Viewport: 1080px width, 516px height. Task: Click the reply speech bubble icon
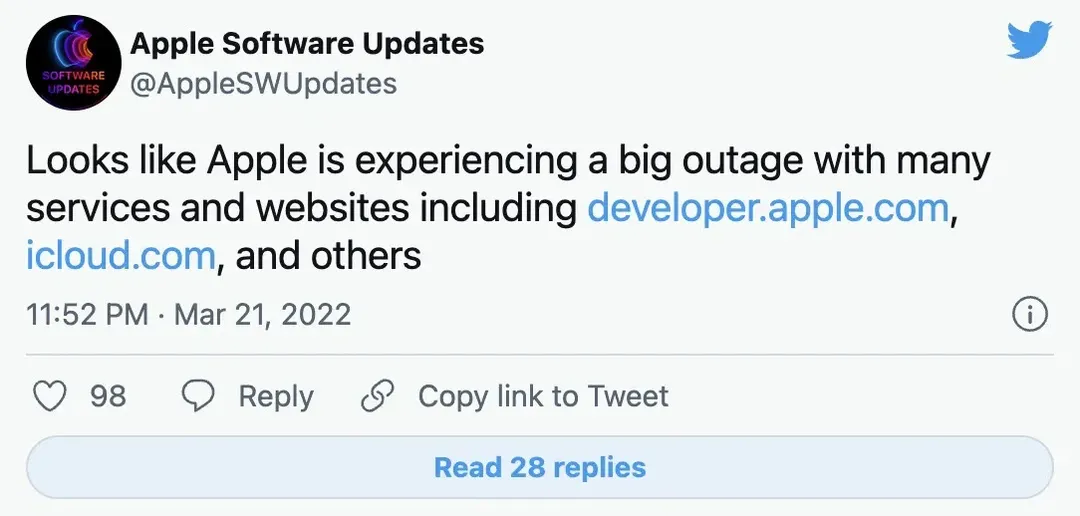pos(198,397)
